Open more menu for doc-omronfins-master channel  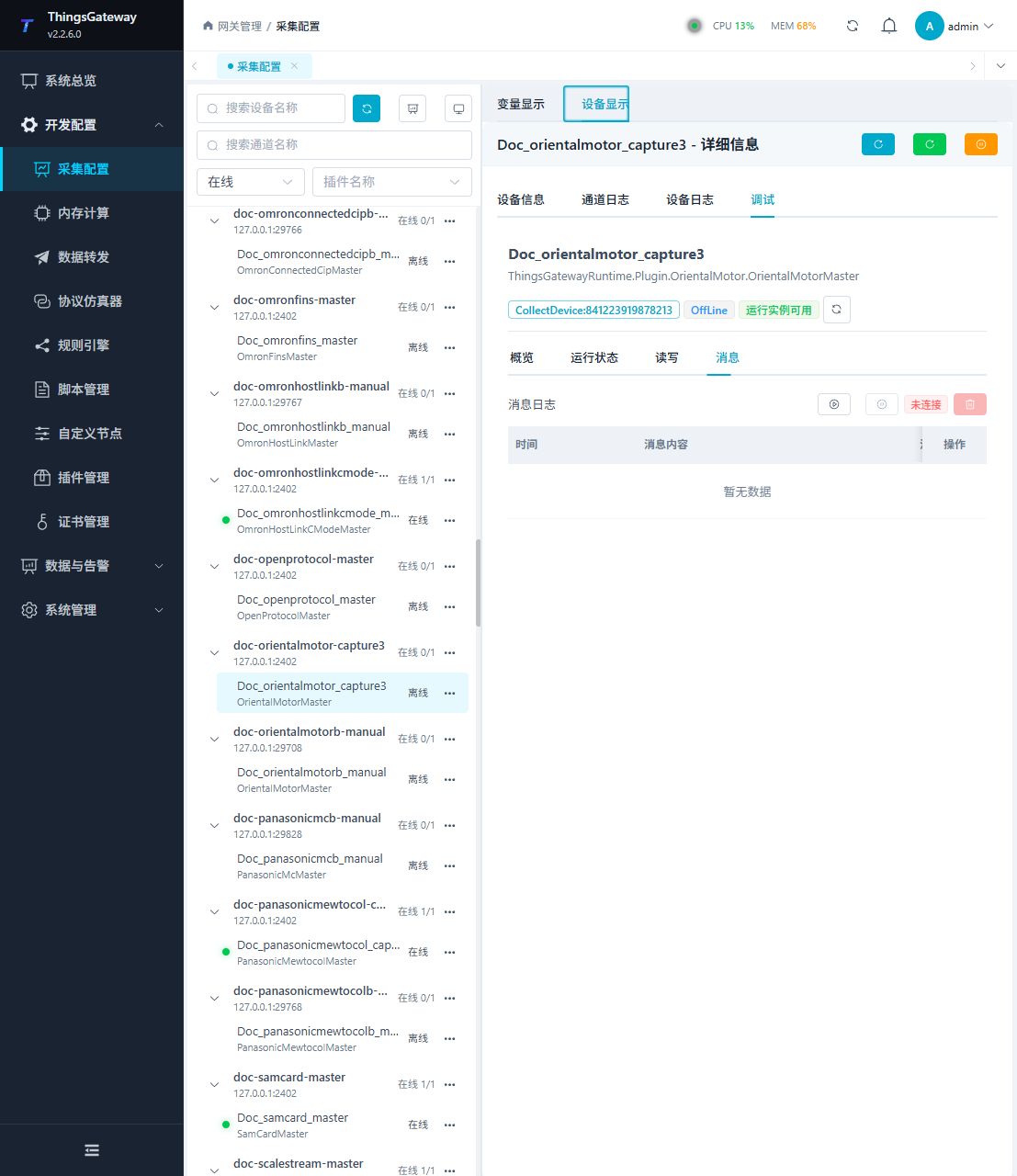click(450, 307)
